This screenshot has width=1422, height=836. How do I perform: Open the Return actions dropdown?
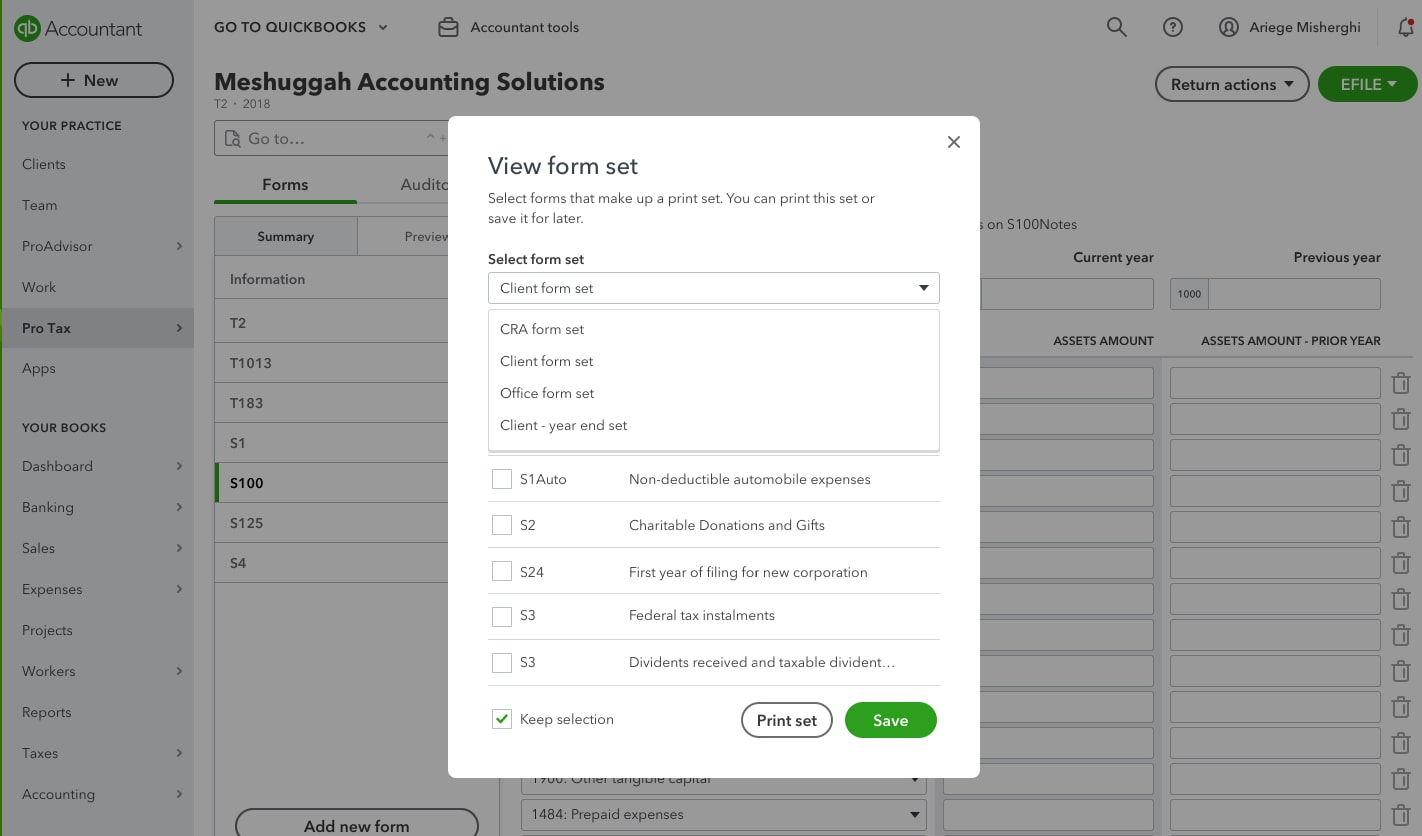coord(1232,85)
